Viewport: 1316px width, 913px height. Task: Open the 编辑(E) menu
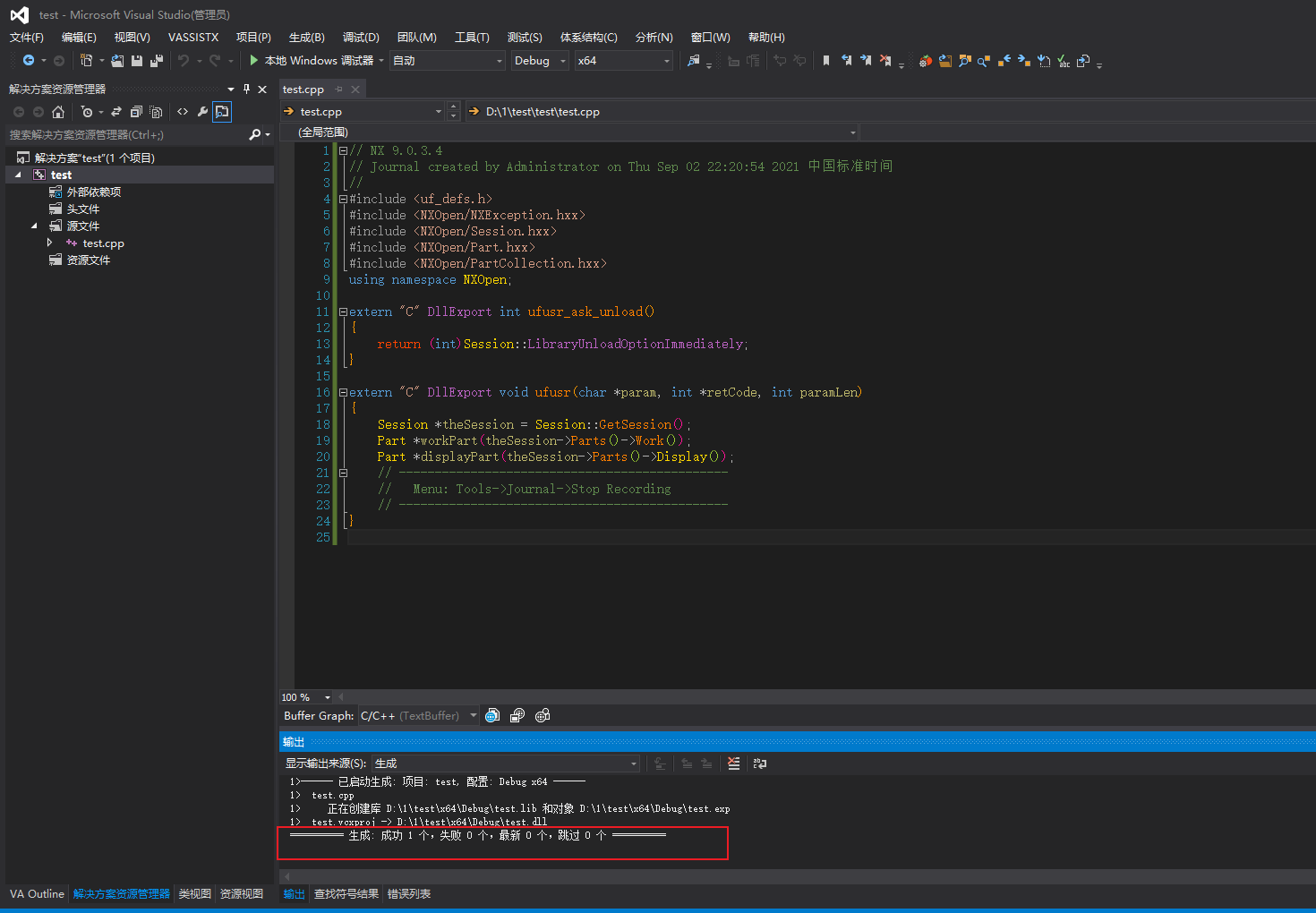[79, 37]
